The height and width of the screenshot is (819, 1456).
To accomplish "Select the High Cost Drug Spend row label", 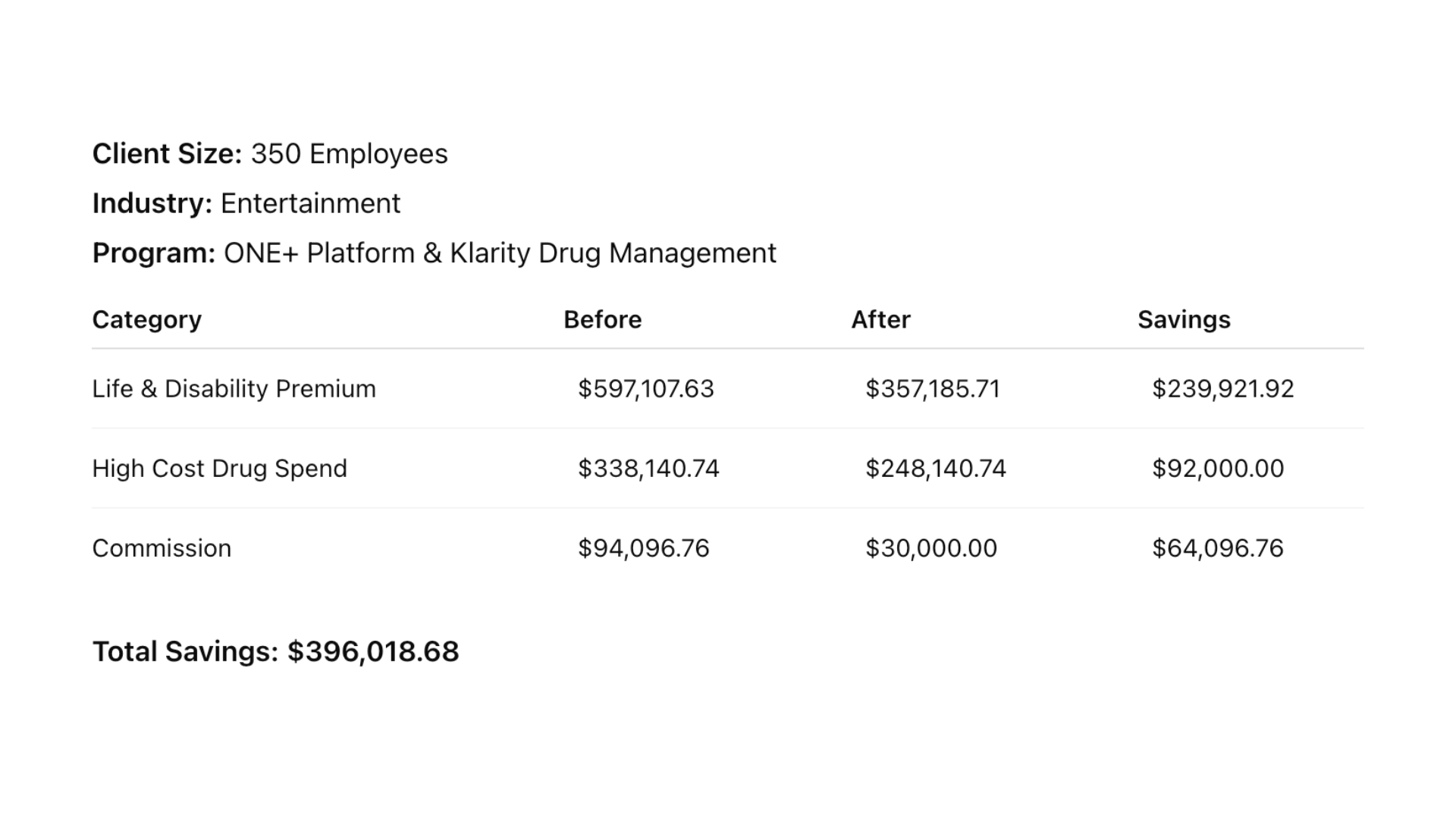I will (219, 469).
